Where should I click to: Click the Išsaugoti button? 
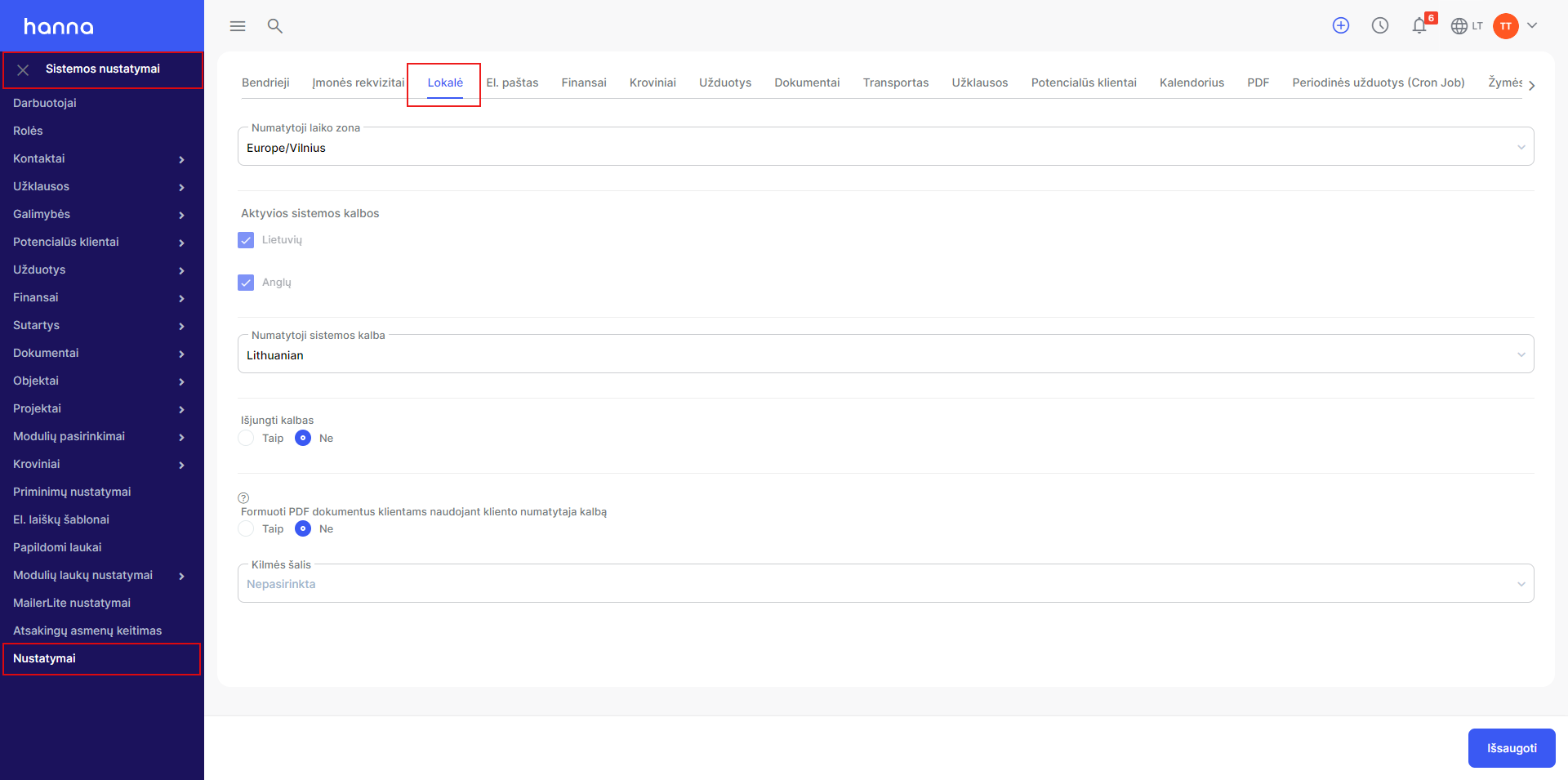pyautogui.click(x=1512, y=748)
